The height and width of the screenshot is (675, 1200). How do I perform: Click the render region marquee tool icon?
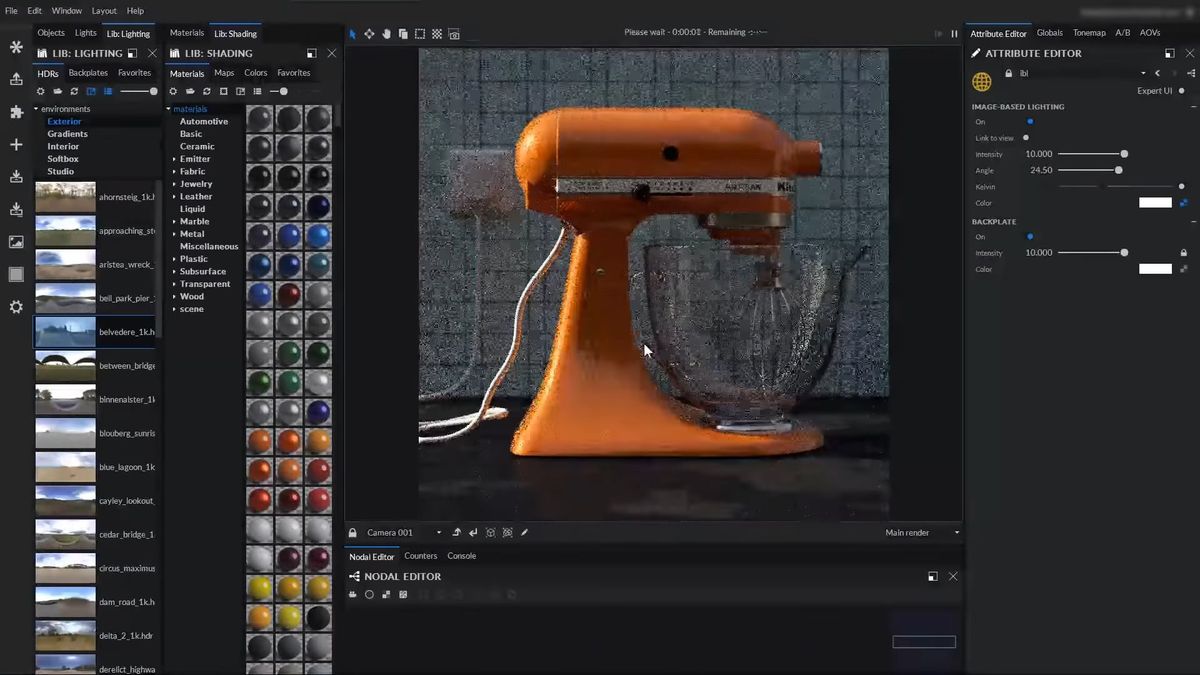(420, 34)
